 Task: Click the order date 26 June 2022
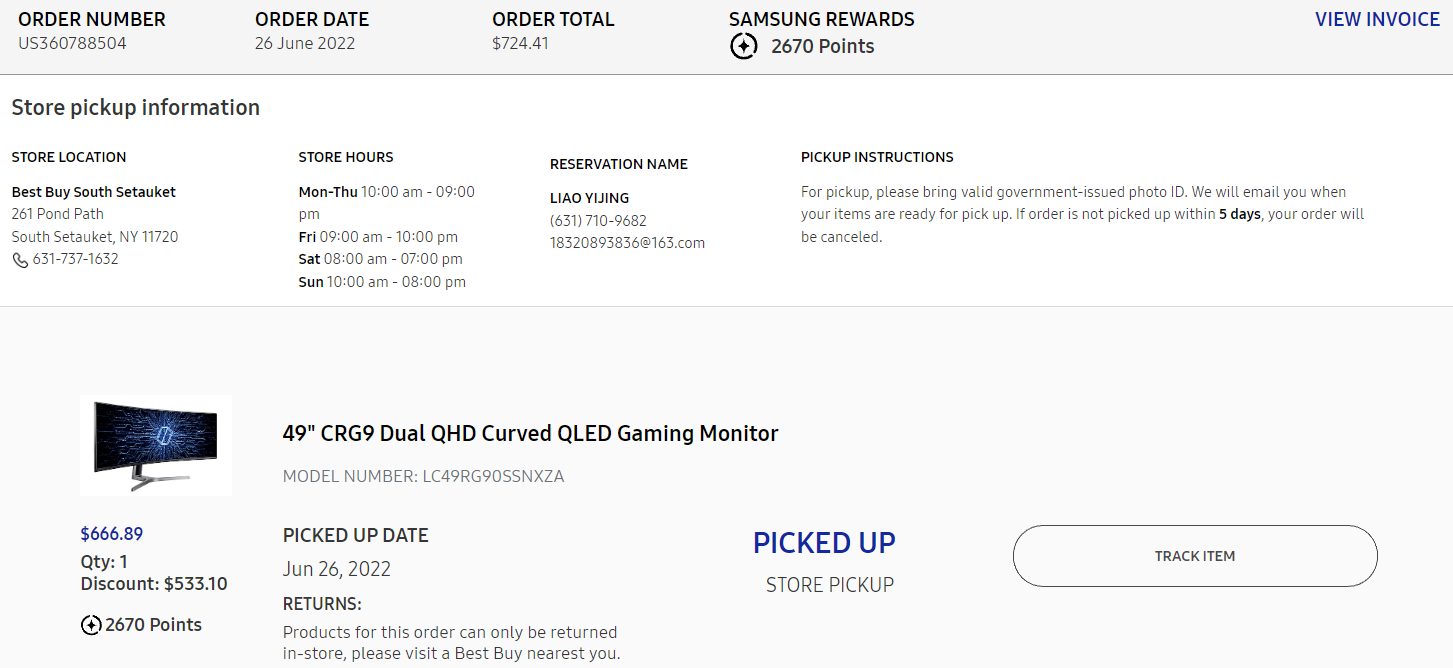pos(305,43)
